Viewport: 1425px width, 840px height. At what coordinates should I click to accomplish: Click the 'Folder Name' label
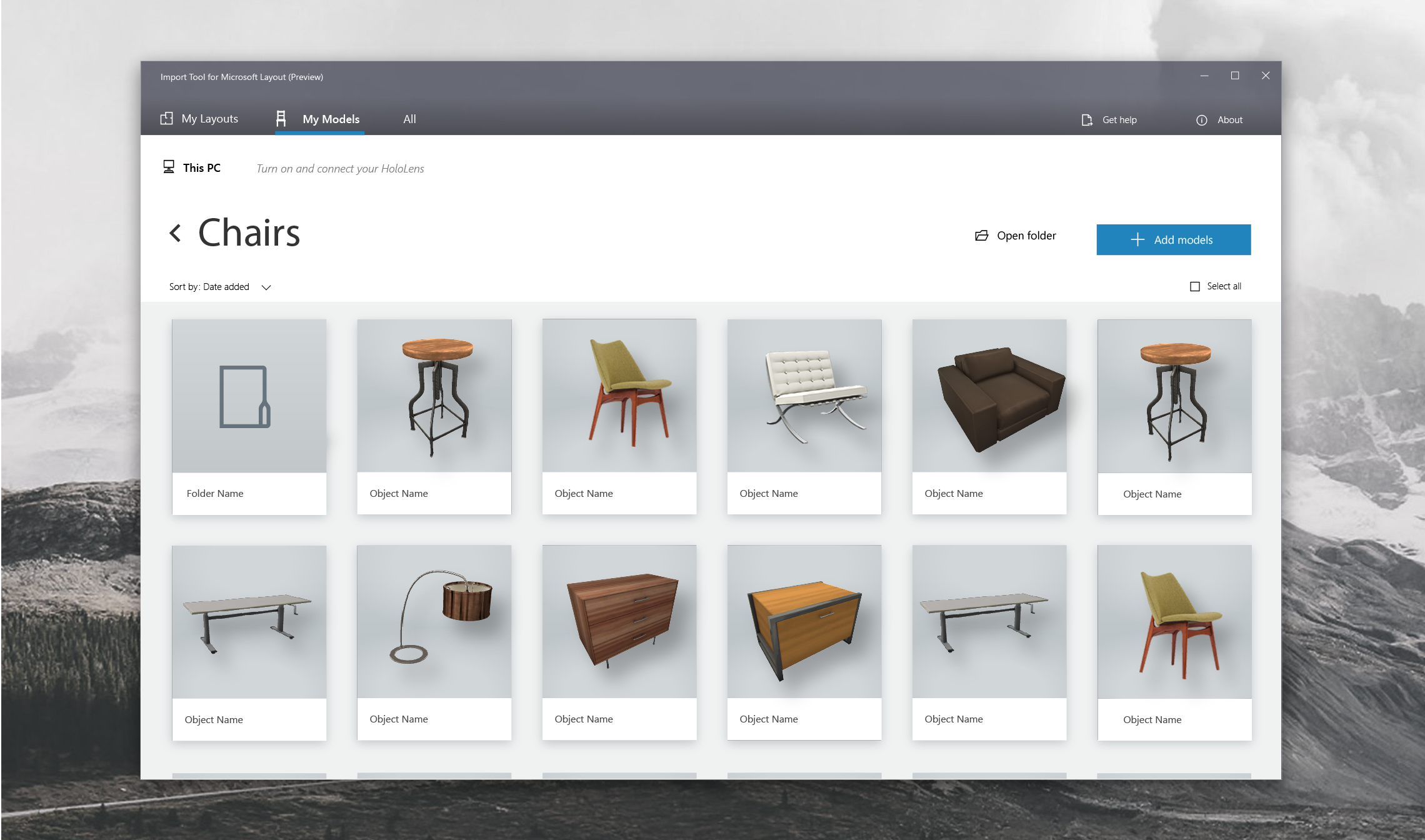(x=215, y=493)
